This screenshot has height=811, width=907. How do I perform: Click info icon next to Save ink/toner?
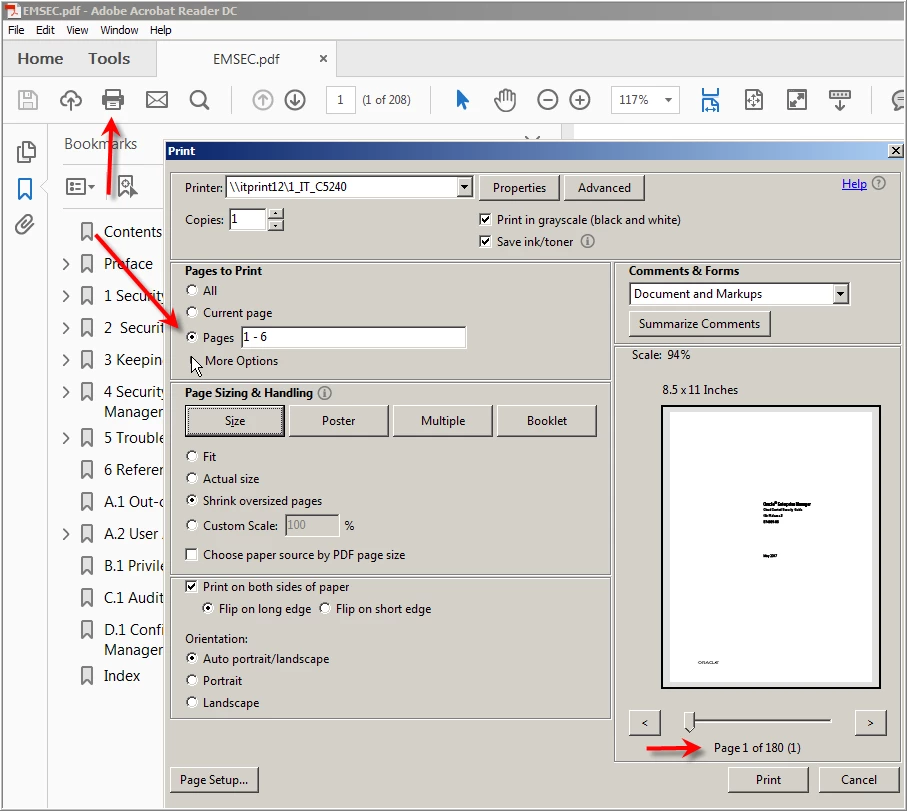click(x=587, y=241)
